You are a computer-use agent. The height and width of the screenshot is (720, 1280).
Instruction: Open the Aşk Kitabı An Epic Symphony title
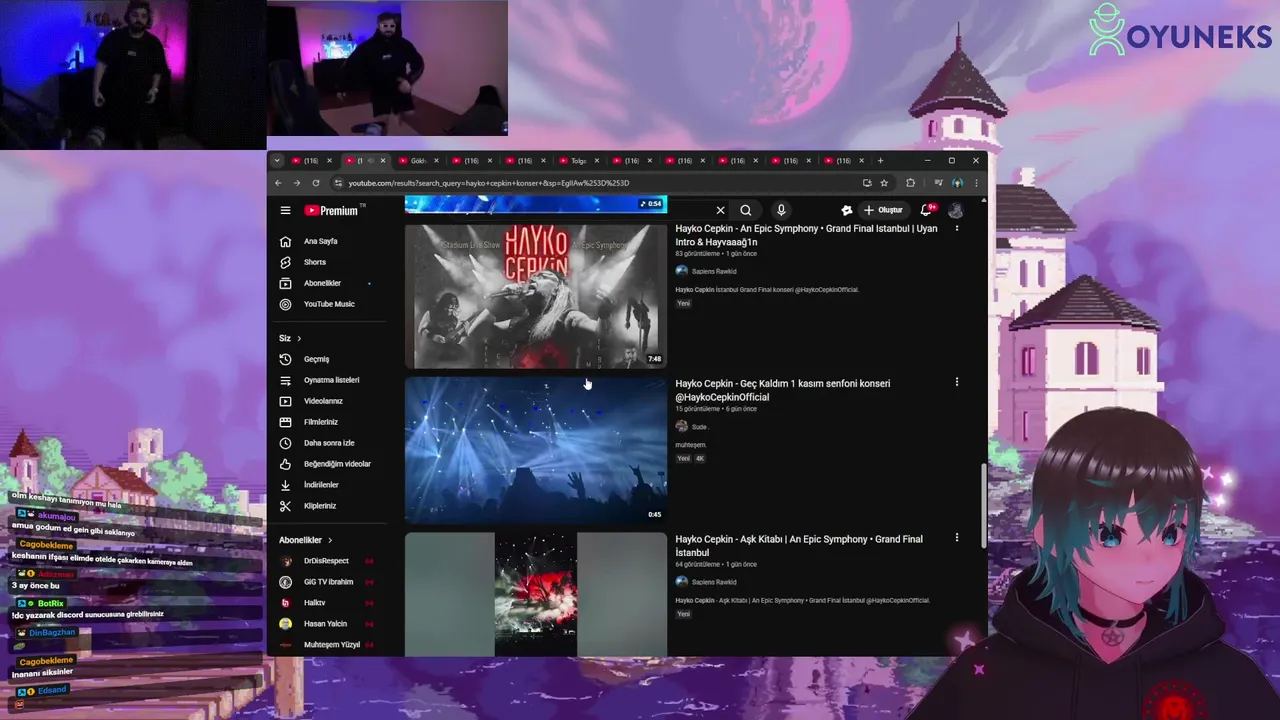click(799, 546)
